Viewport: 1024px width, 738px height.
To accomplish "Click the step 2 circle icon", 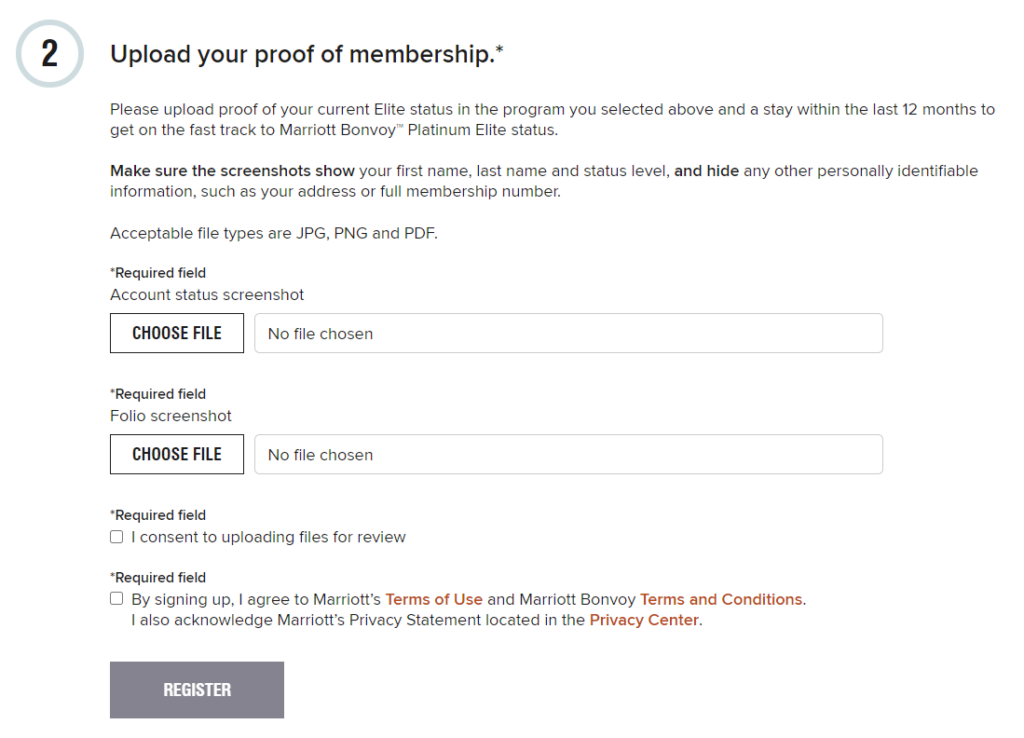I will [x=50, y=54].
